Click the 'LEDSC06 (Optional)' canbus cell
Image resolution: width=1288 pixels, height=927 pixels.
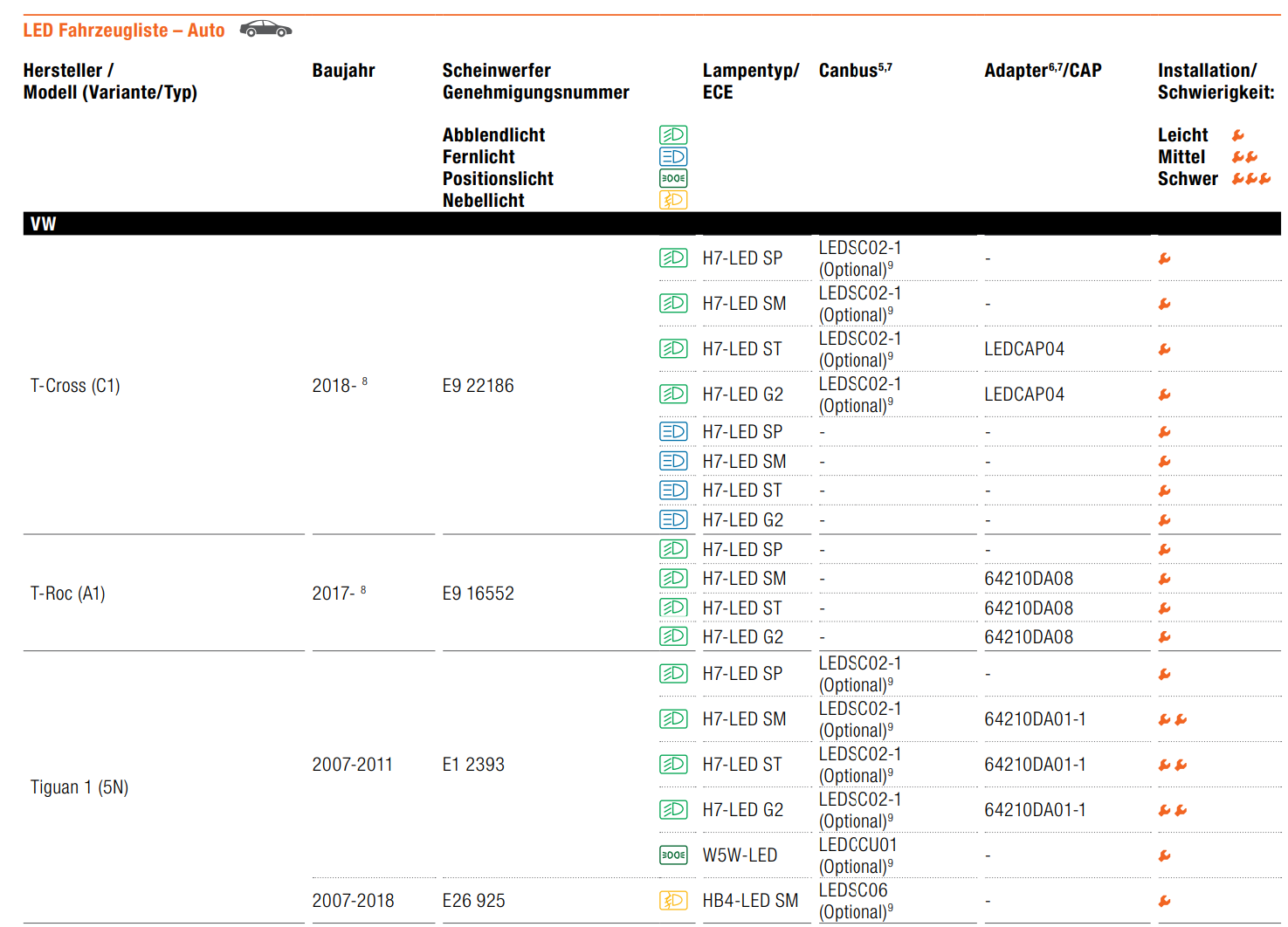857,901
